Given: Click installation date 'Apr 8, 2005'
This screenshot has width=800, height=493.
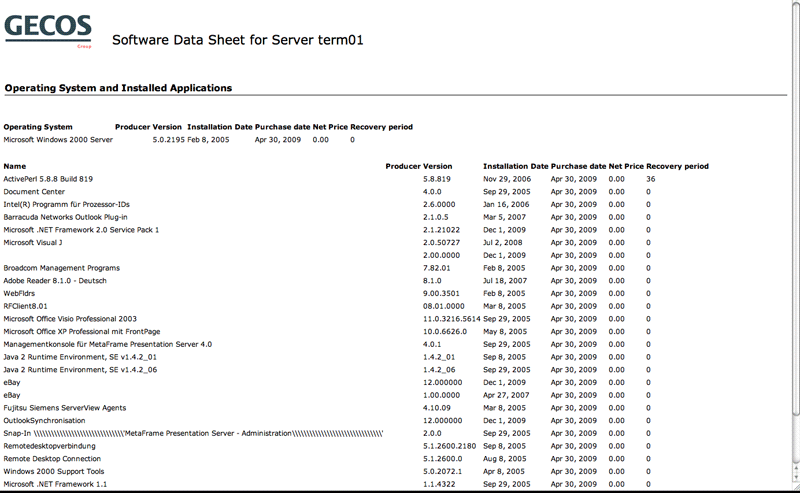Looking at the screenshot, I should tap(504, 472).
